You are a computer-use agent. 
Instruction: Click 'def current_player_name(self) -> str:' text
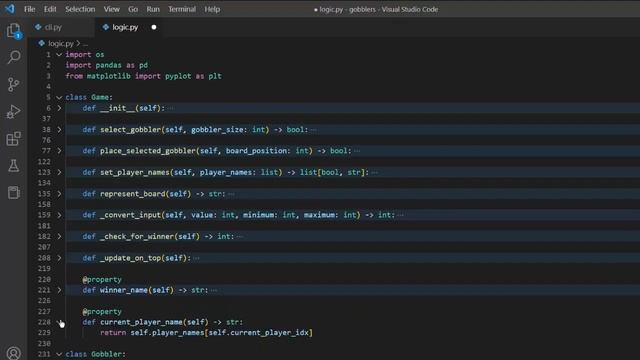click(163, 322)
